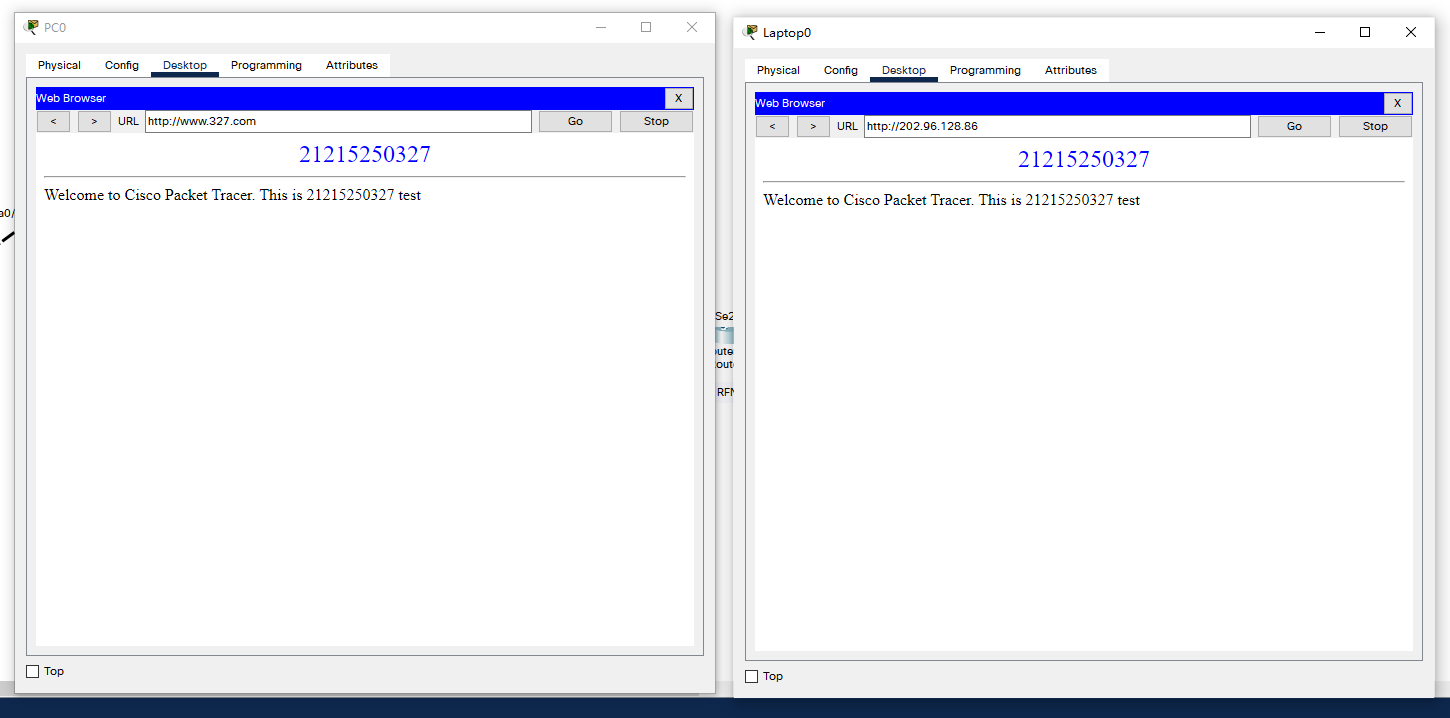The height and width of the screenshot is (718, 1450).
Task: Click the back arrow in Laptop0 web browser
Action: 772,126
